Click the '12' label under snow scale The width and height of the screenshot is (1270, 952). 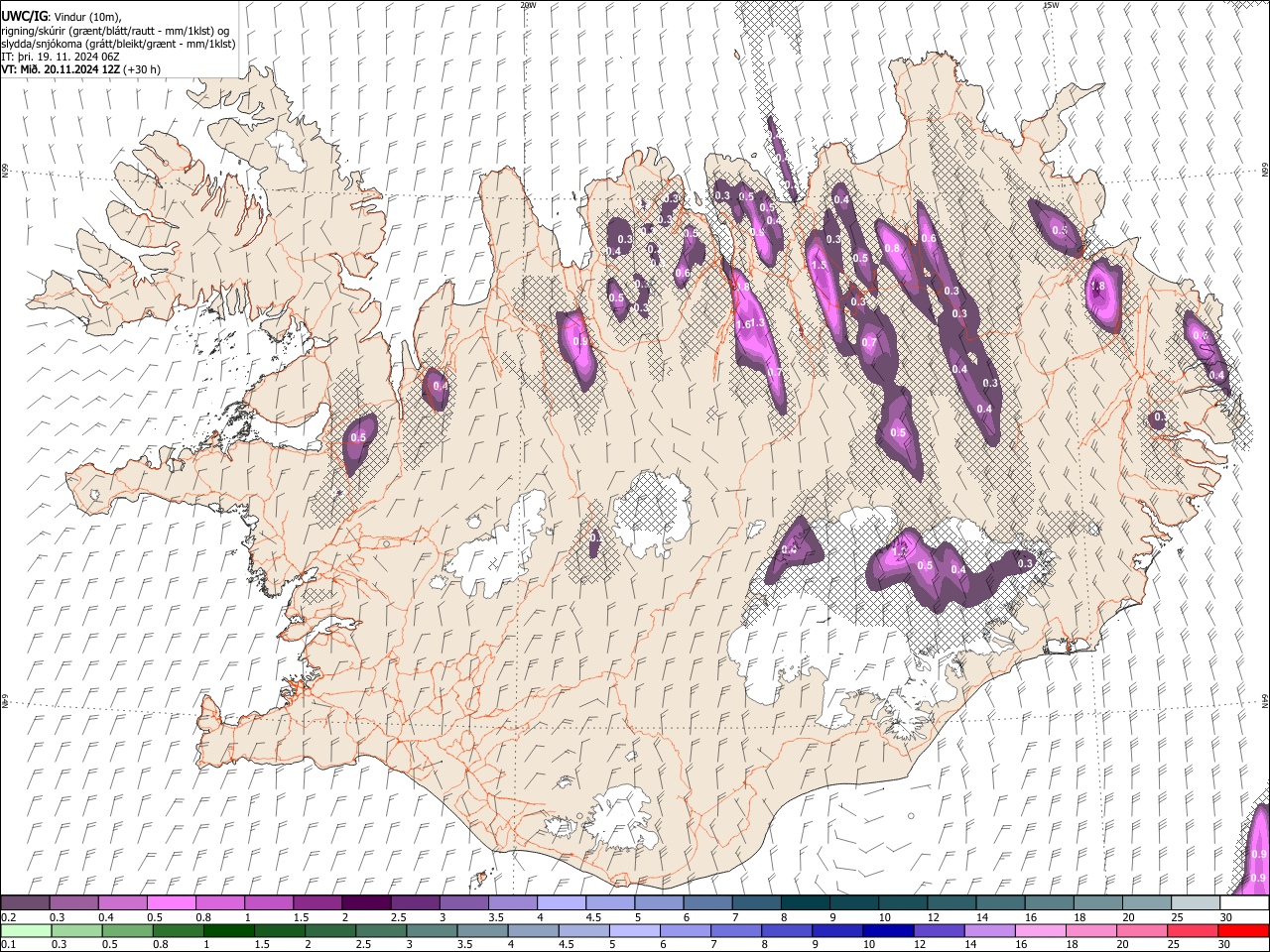pyautogui.click(x=935, y=917)
